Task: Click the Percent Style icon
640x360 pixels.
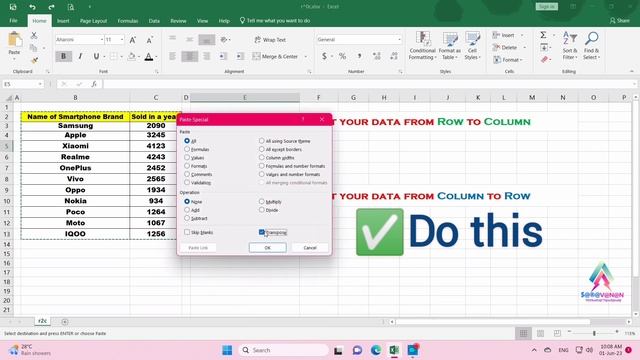Action: 342,56
